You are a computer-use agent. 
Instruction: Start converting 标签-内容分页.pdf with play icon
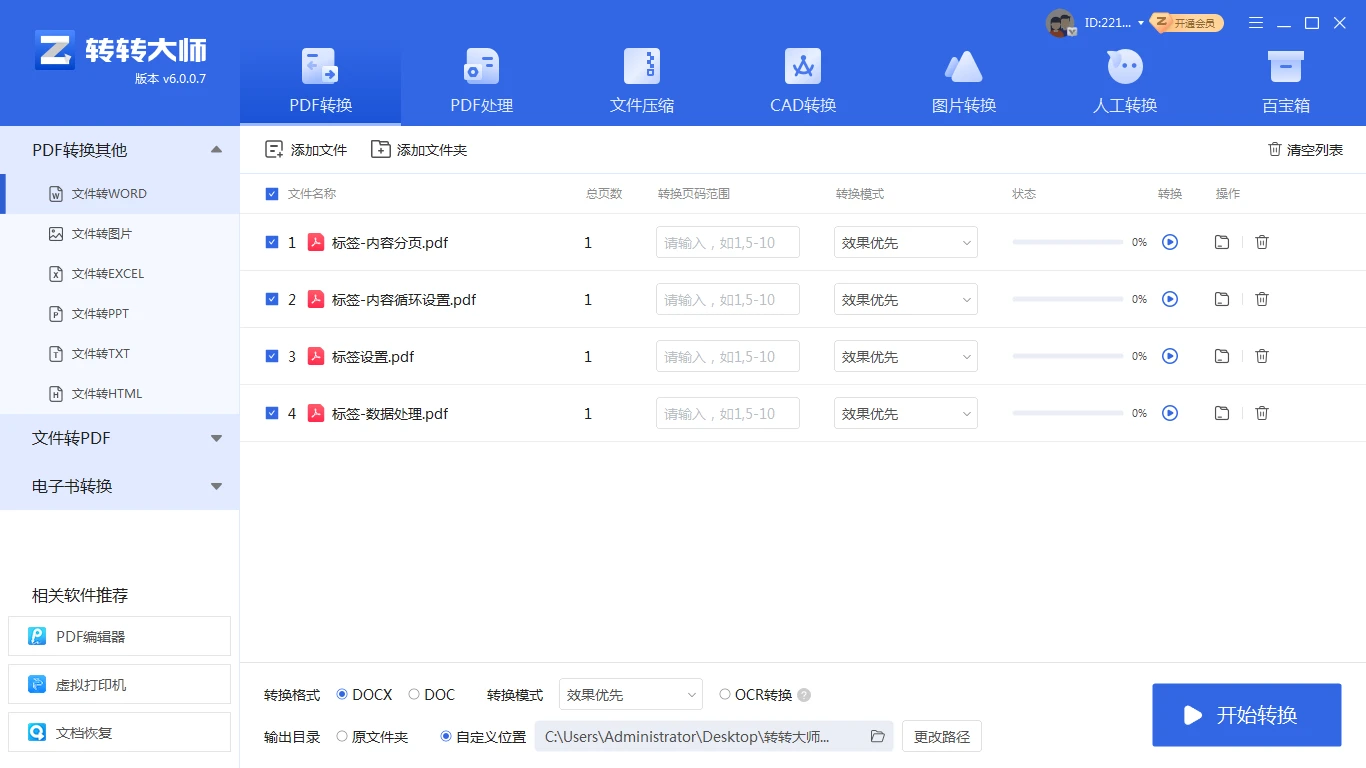pyautogui.click(x=1170, y=242)
